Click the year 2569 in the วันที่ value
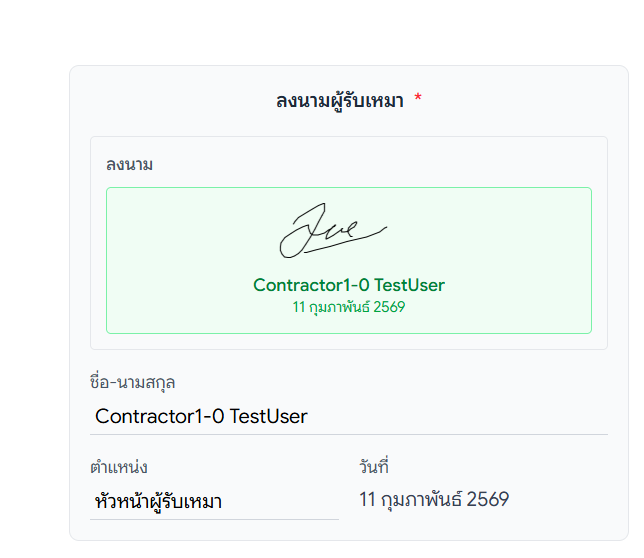This screenshot has height=558, width=644. pos(488,499)
